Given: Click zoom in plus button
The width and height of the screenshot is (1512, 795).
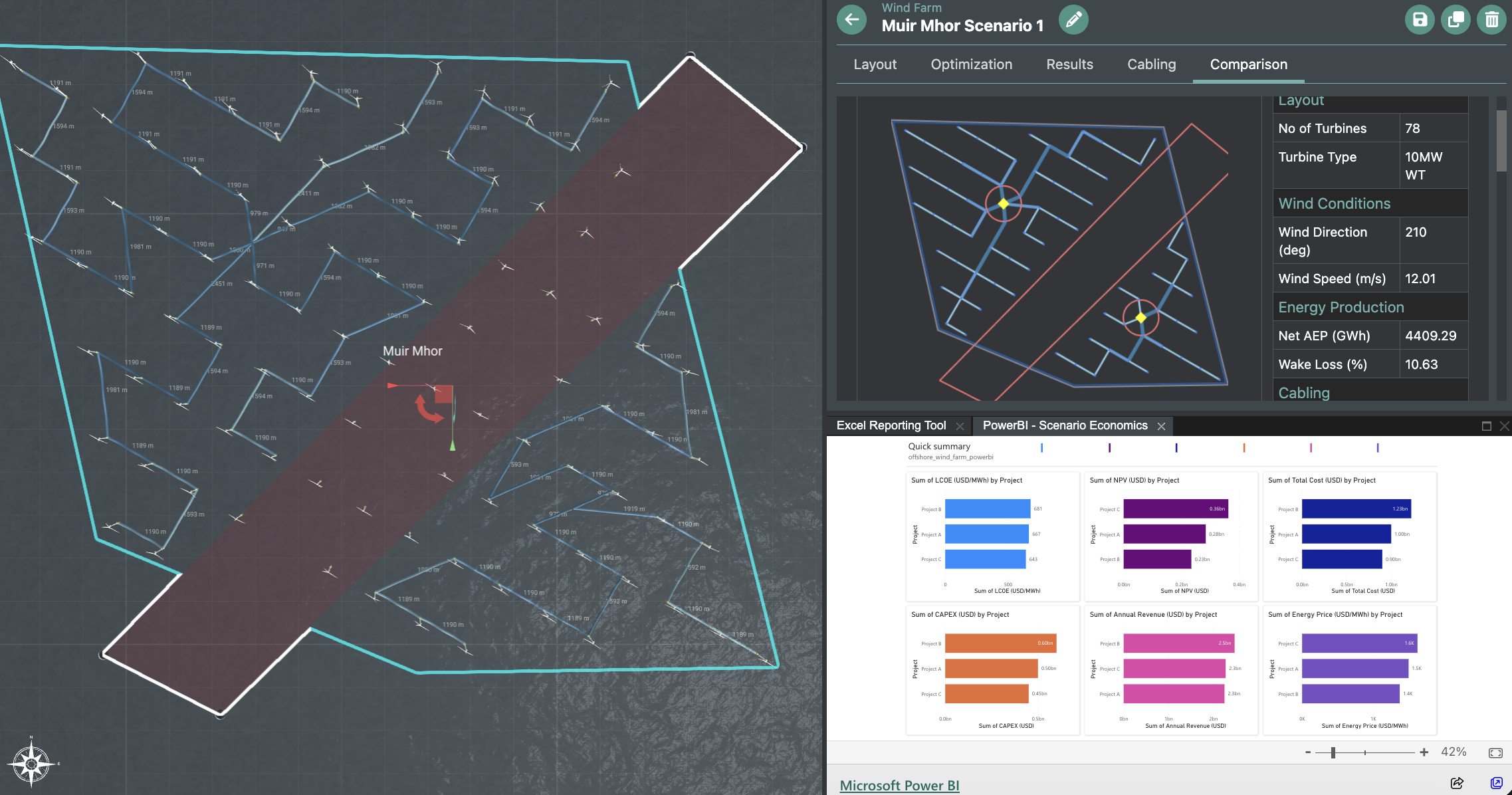Looking at the screenshot, I should 1424,752.
